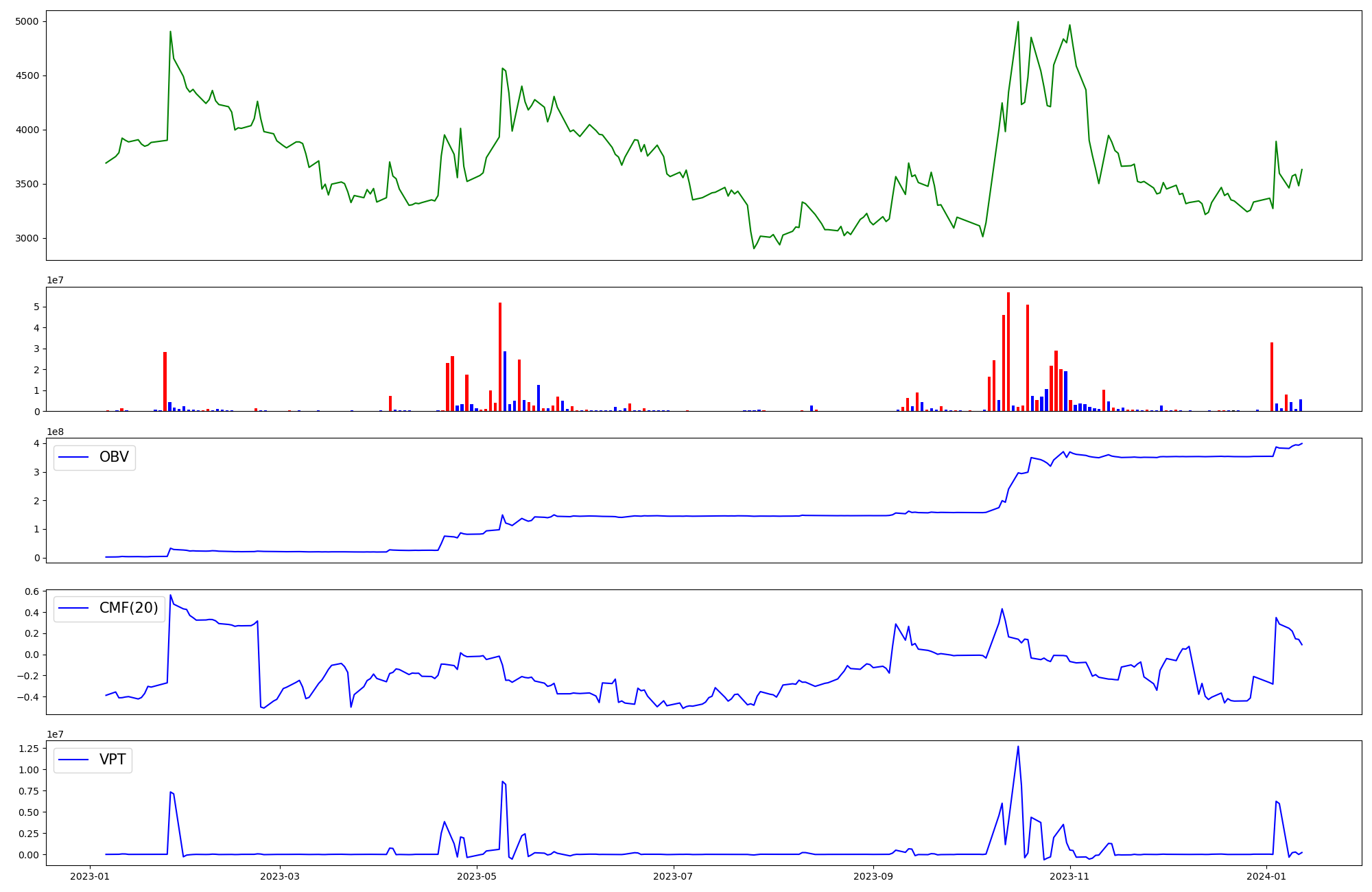Click the tall red volume bar in May 2023
This screenshot has width=1372, height=892.
tap(500, 357)
